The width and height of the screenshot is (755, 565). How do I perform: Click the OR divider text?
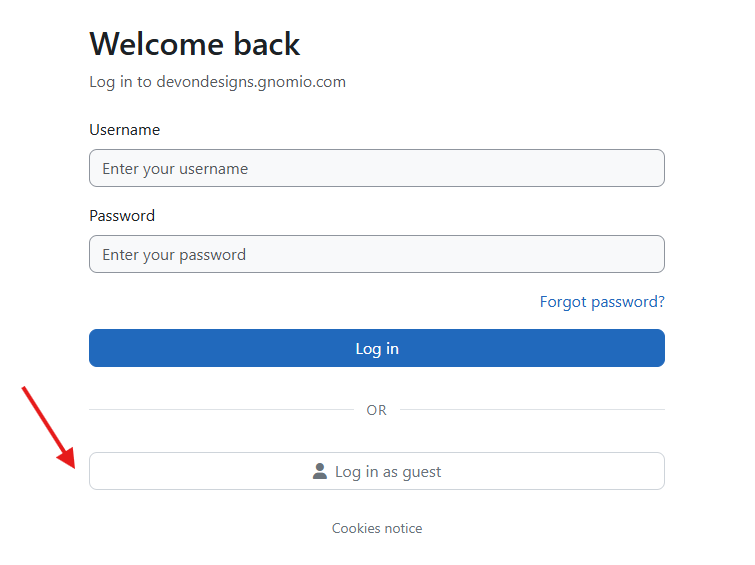tap(377, 410)
